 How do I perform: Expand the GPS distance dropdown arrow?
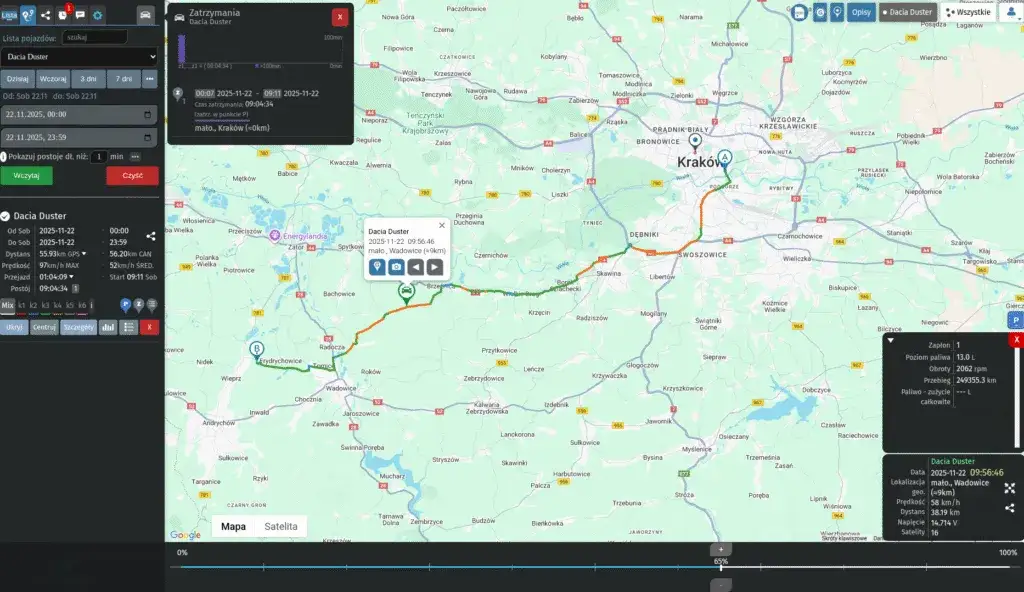(84, 254)
